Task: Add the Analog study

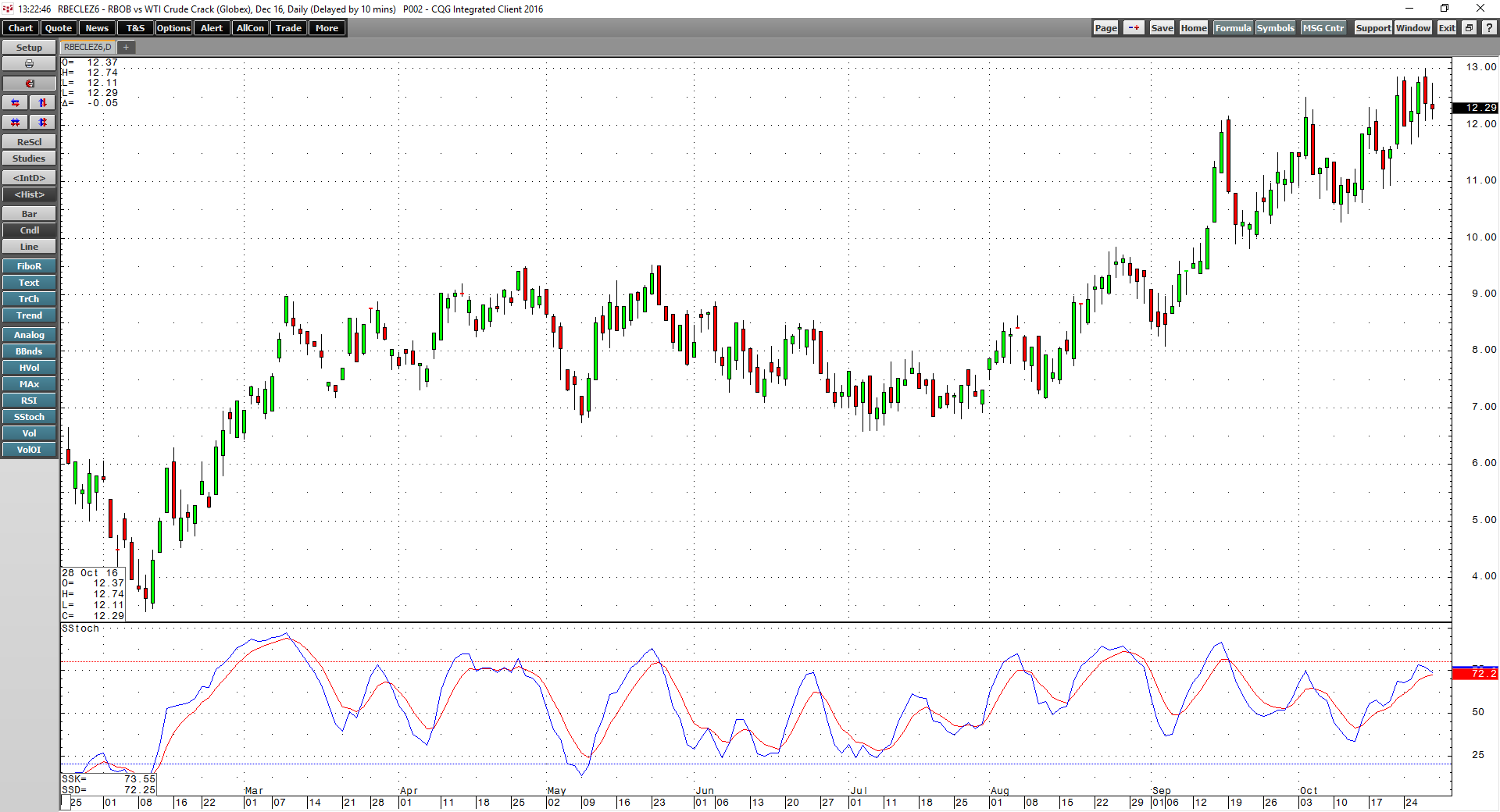Action: click(x=29, y=335)
